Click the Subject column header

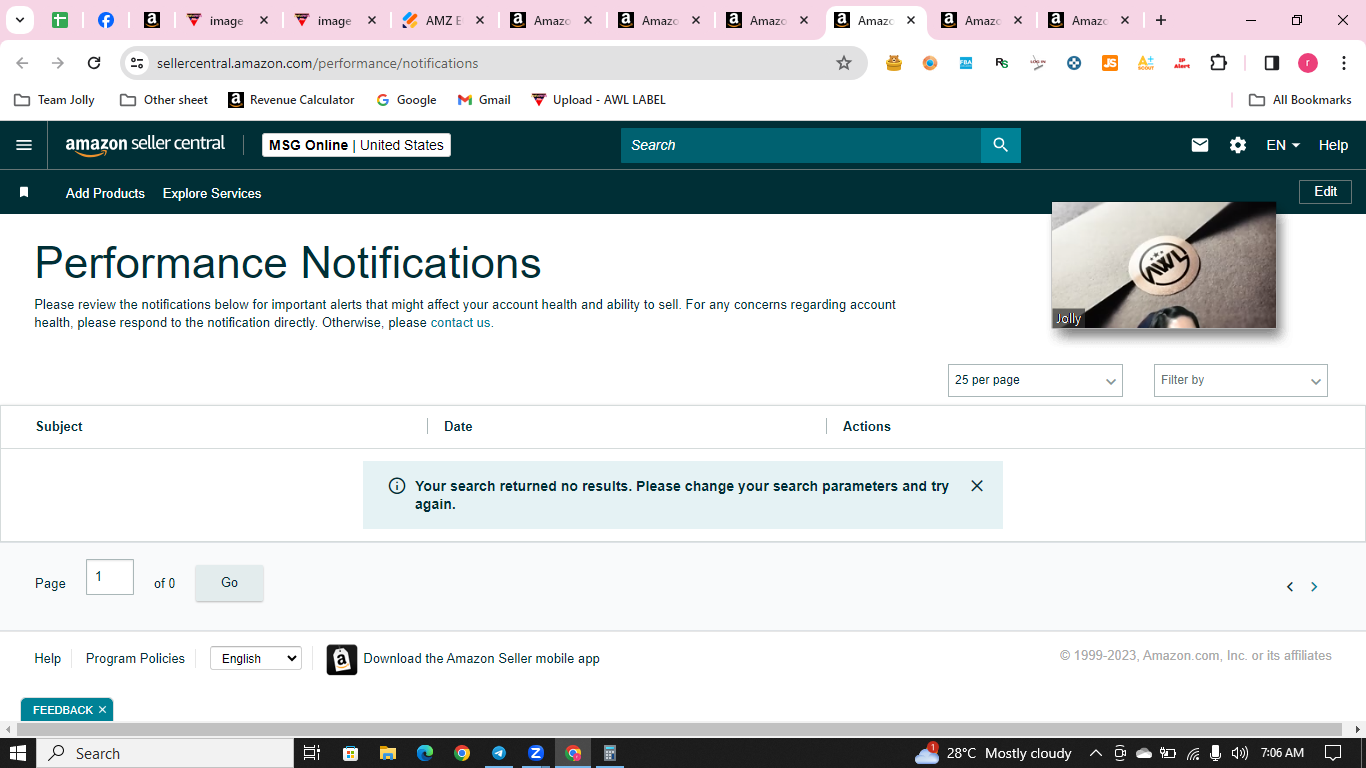tap(59, 426)
